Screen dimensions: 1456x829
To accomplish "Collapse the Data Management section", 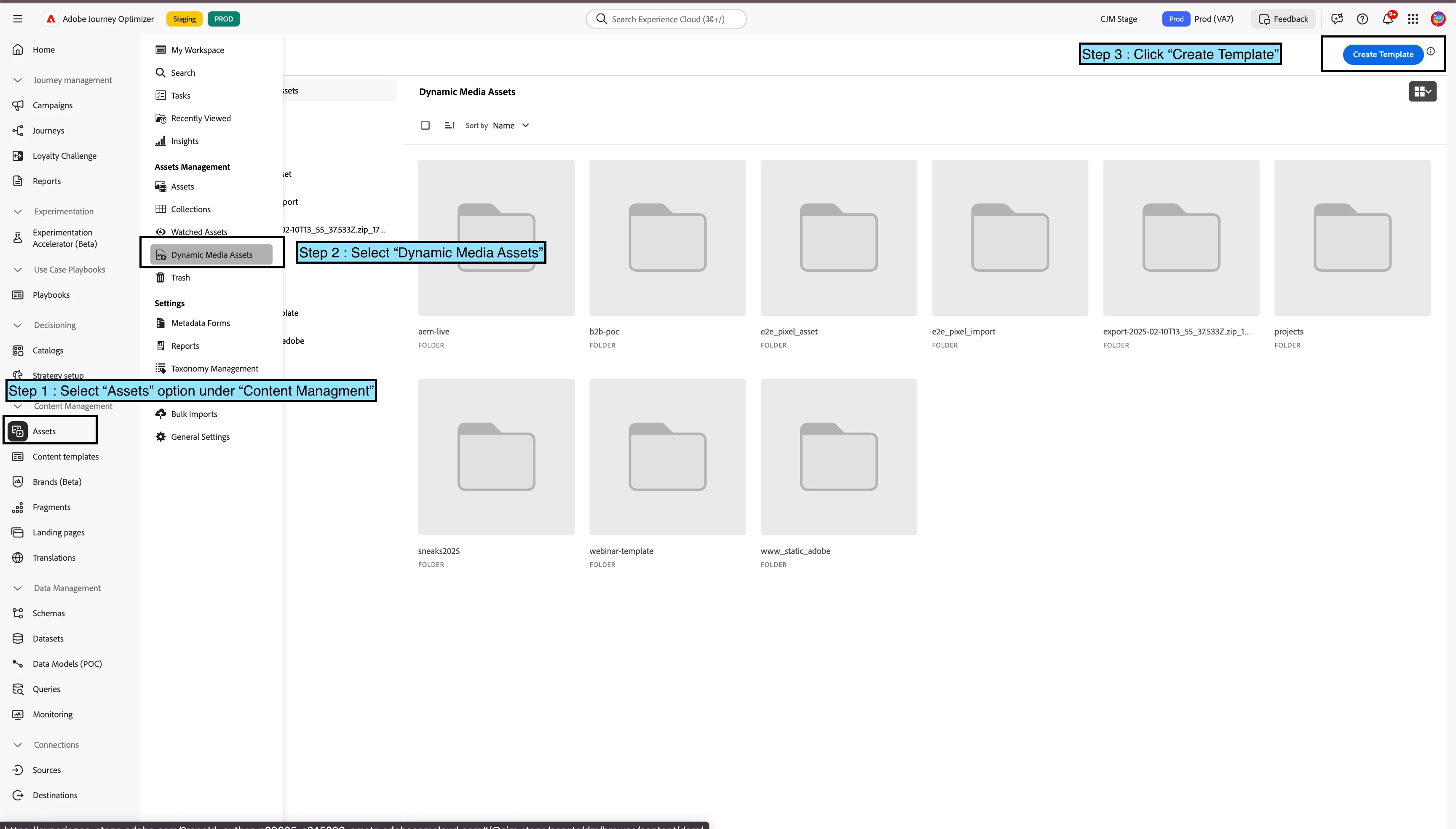I will [x=18, y=588].
